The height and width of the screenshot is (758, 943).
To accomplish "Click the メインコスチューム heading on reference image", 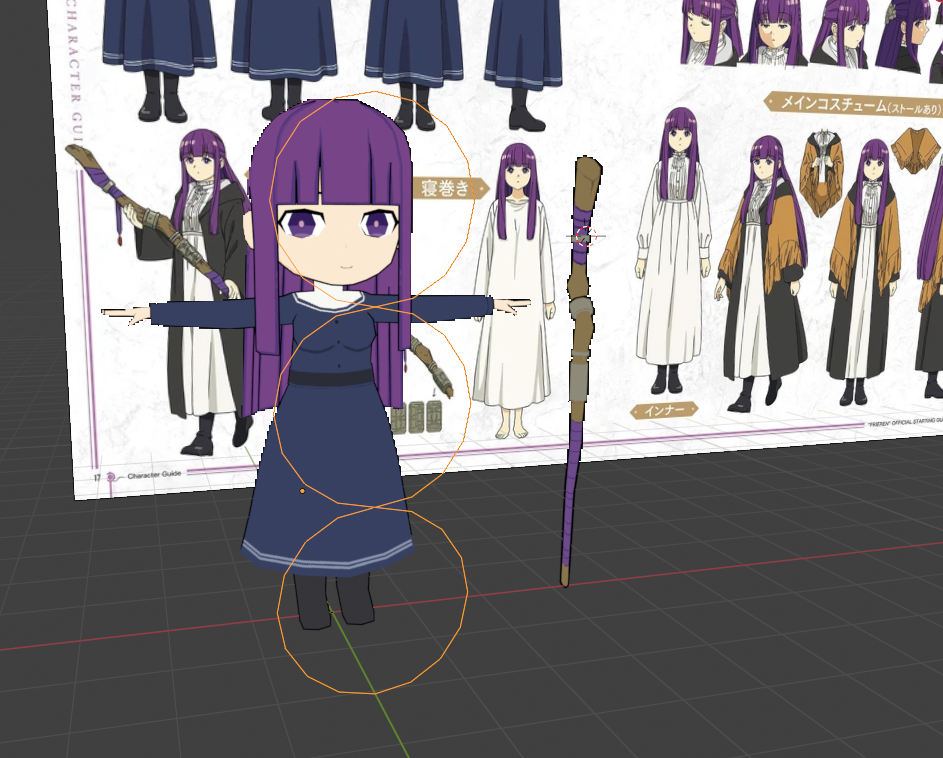I will [x=853, y=104].
